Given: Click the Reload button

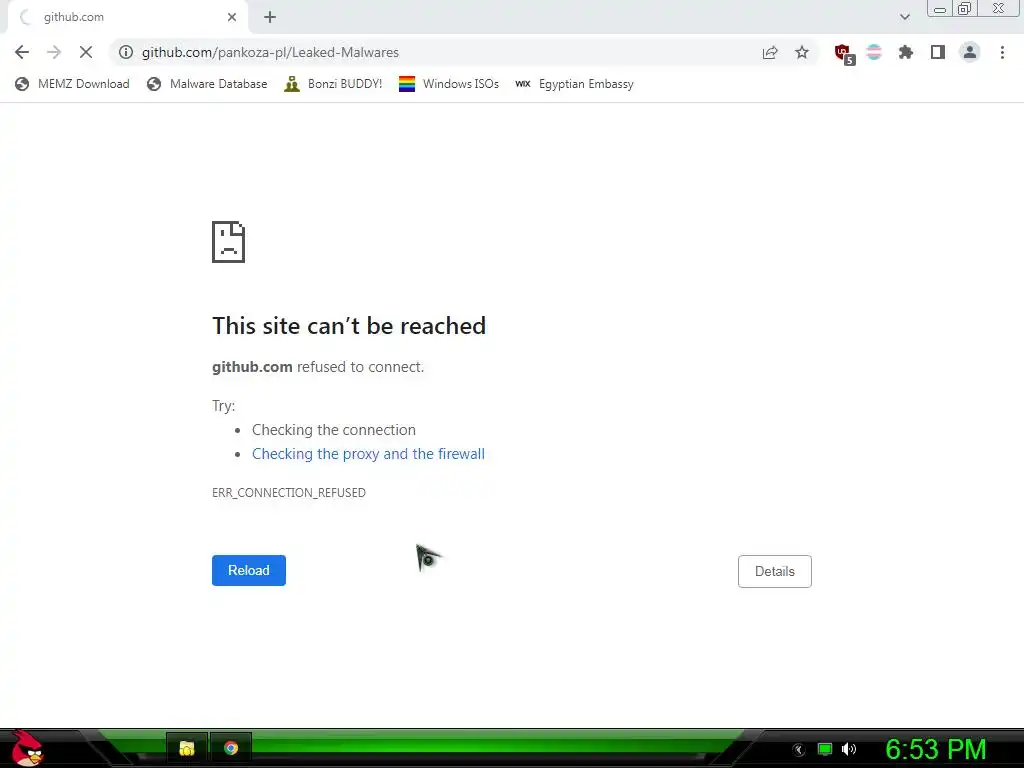Looking at the screenshot, I should [249, 570].
